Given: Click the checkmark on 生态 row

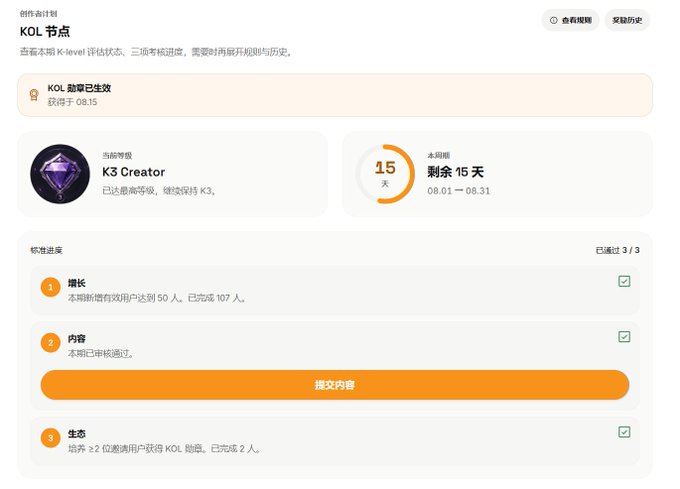Looking at the screenshot, I should point(624,432).
